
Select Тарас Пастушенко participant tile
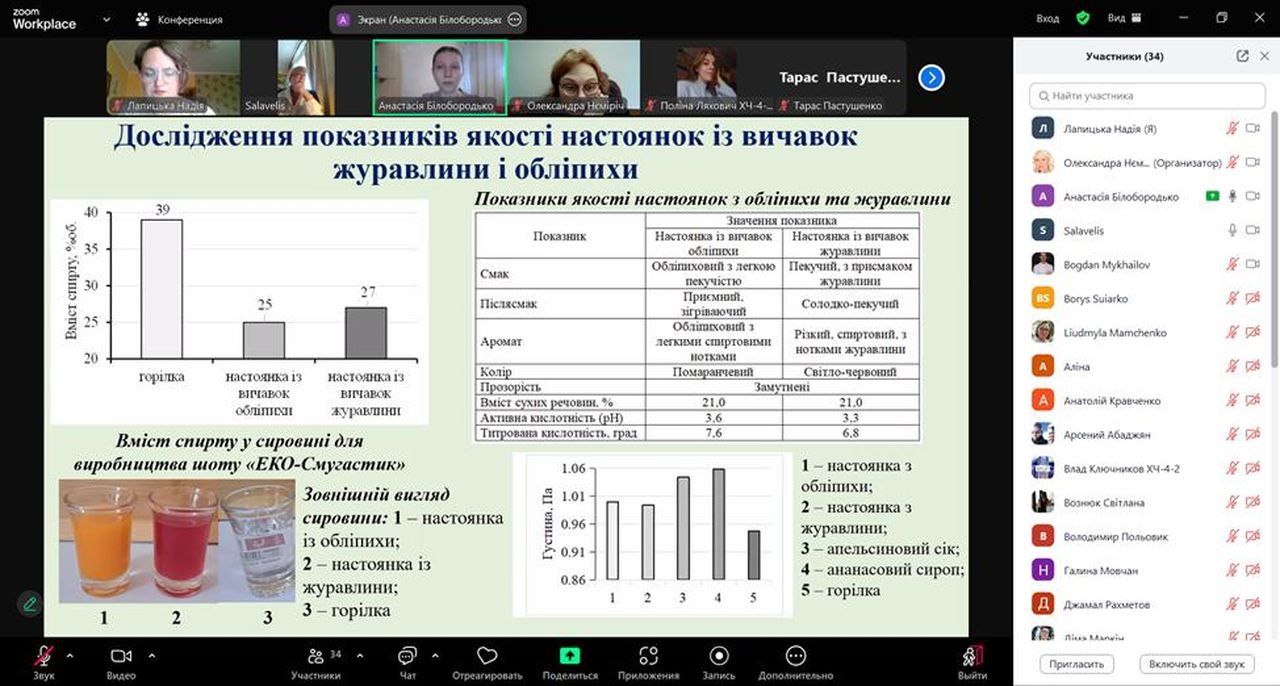pos(840,77)
